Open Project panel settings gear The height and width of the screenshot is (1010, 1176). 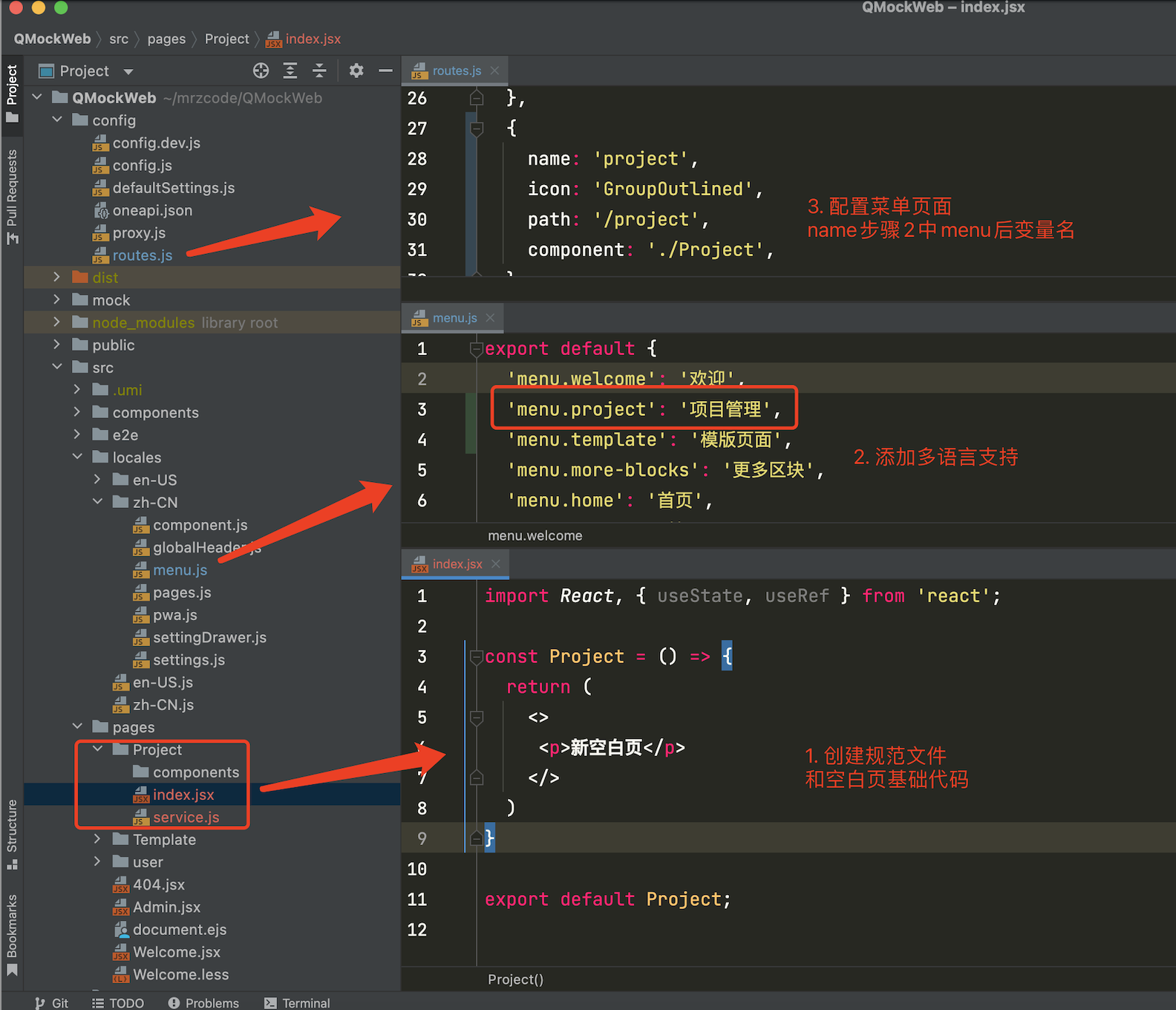(356, 71)
